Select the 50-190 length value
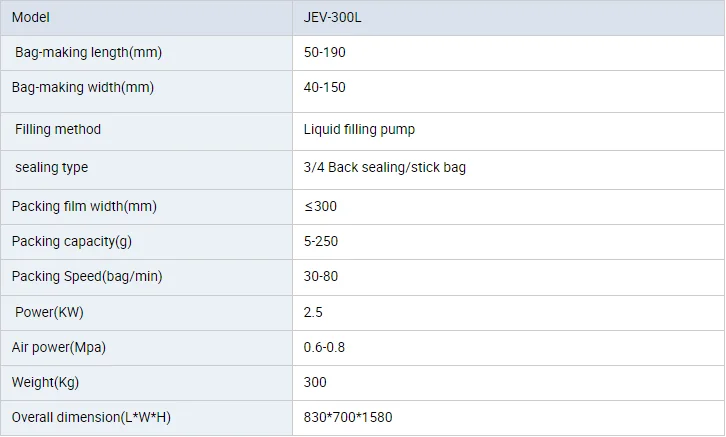The height and width of the screenshot is (437, 726). pyautogui.click(x=325, y=51)
